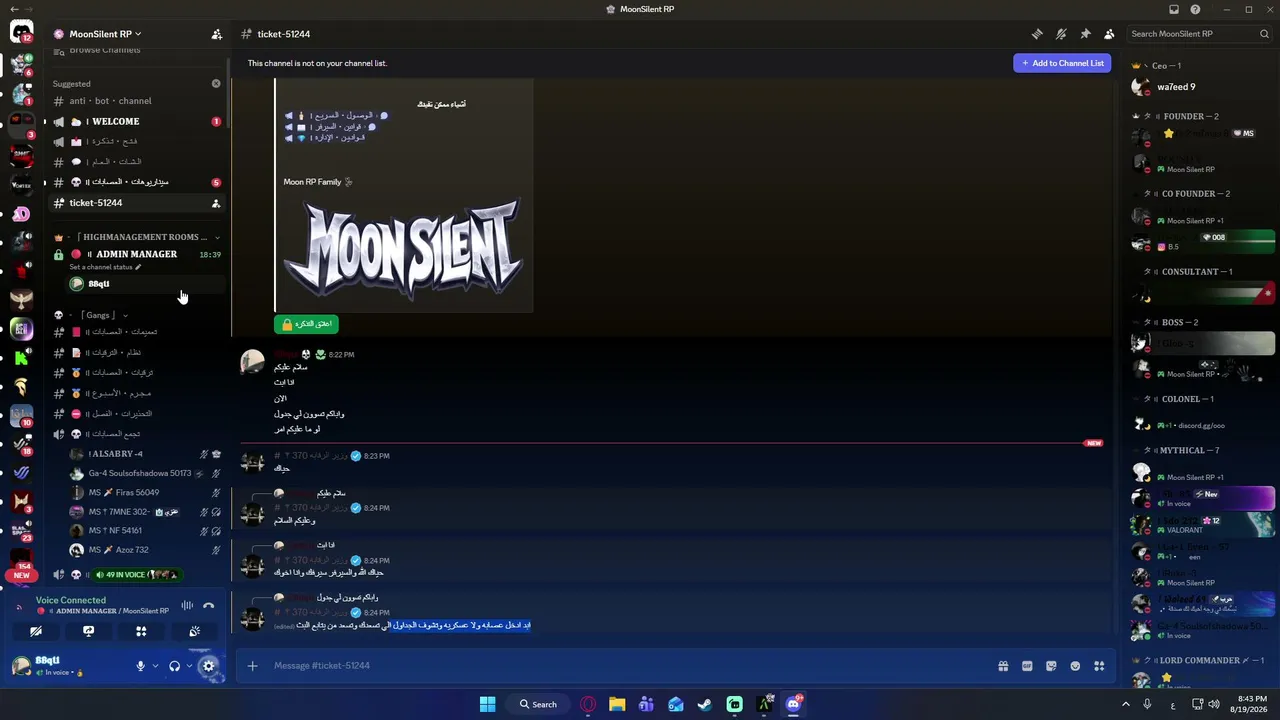Share your screen button

click(88, 631)
